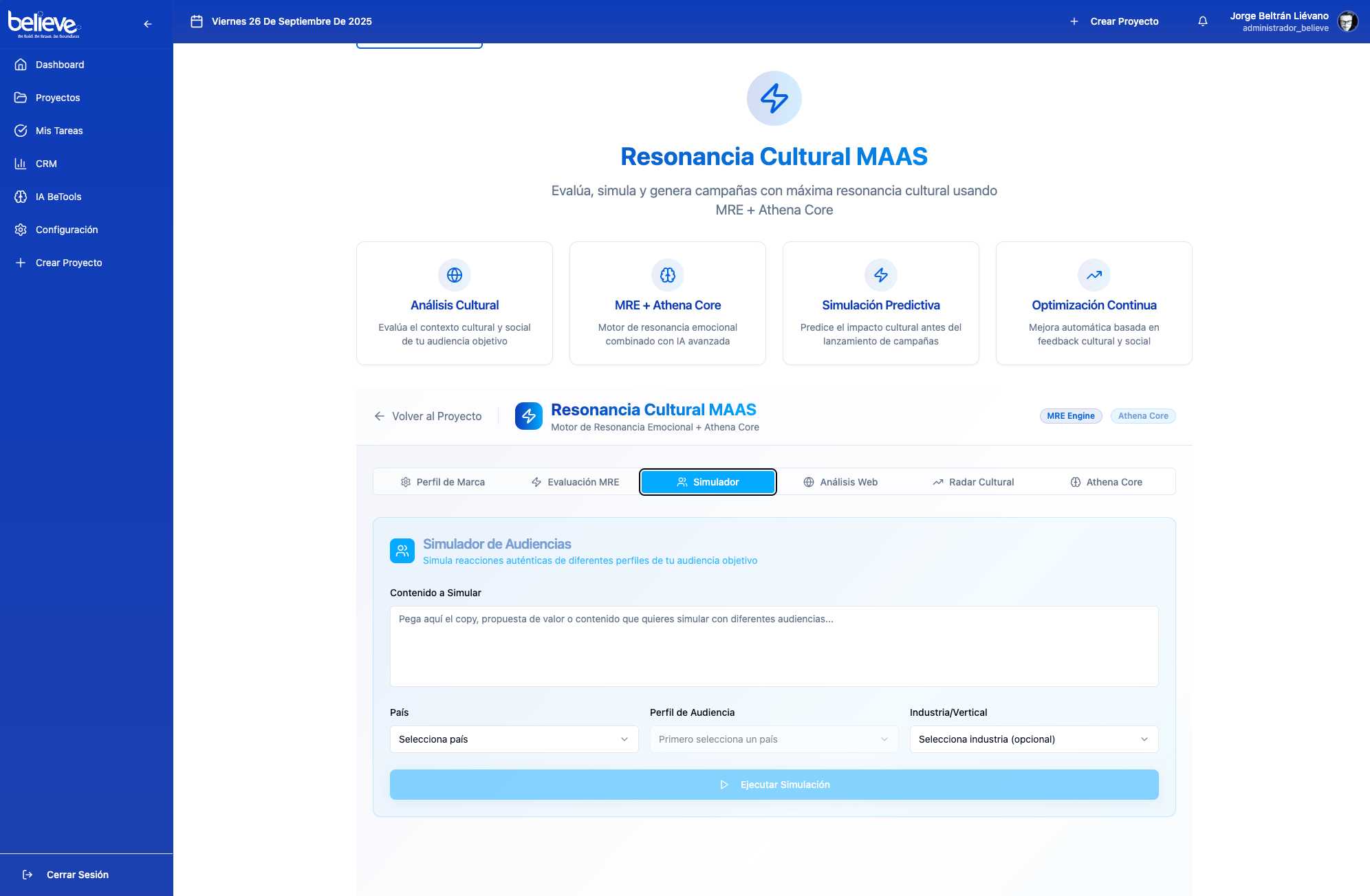Image resolution: width=1370 pixels, height=896 pixels.
Task: Click the Volver al Proyecto link
Action: (428, 416)
